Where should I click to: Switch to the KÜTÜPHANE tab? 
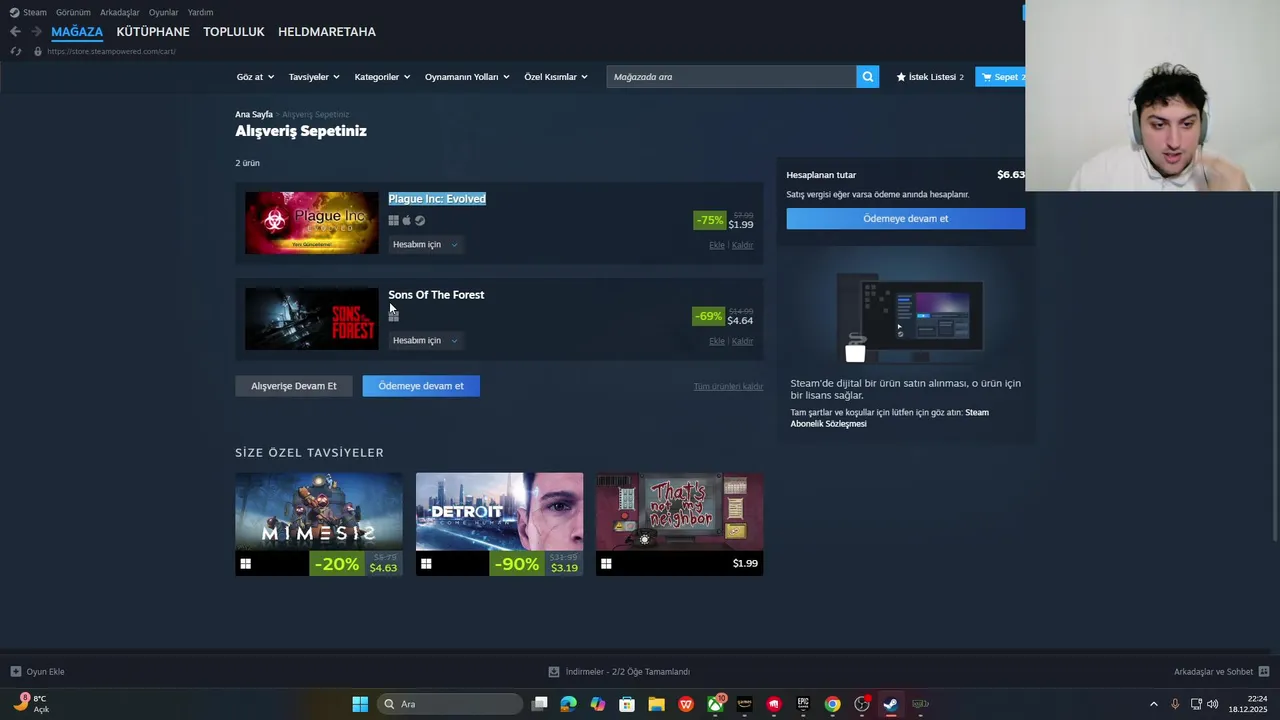[x=153, y=32]
